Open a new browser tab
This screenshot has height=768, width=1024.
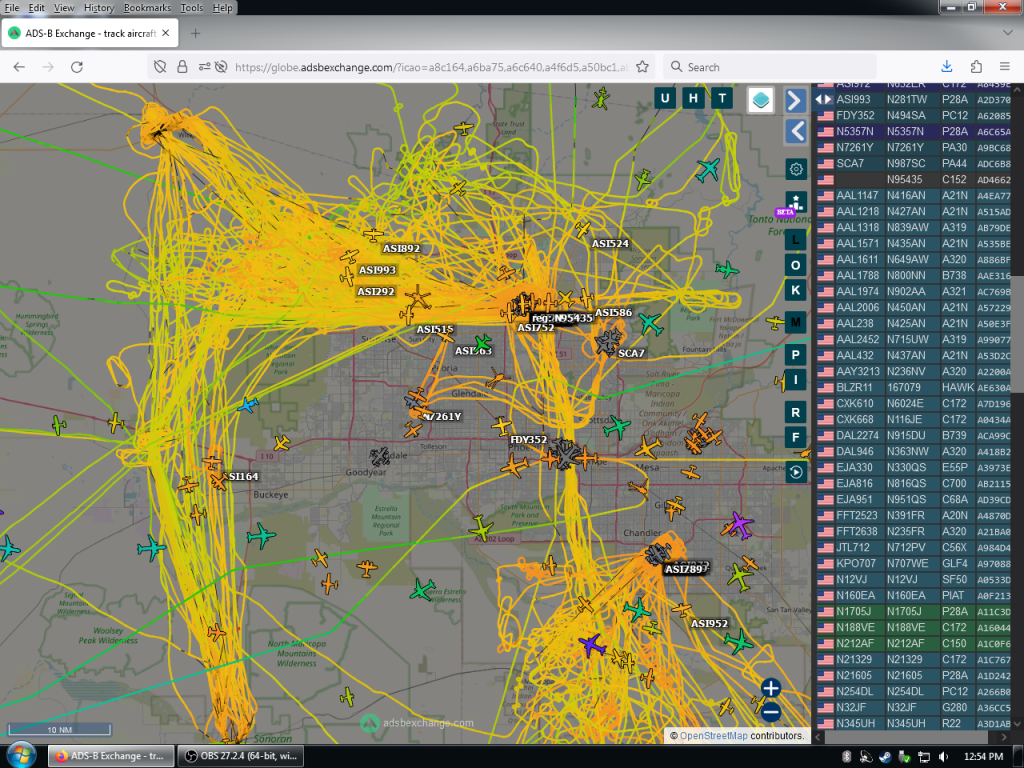point(195,33)
